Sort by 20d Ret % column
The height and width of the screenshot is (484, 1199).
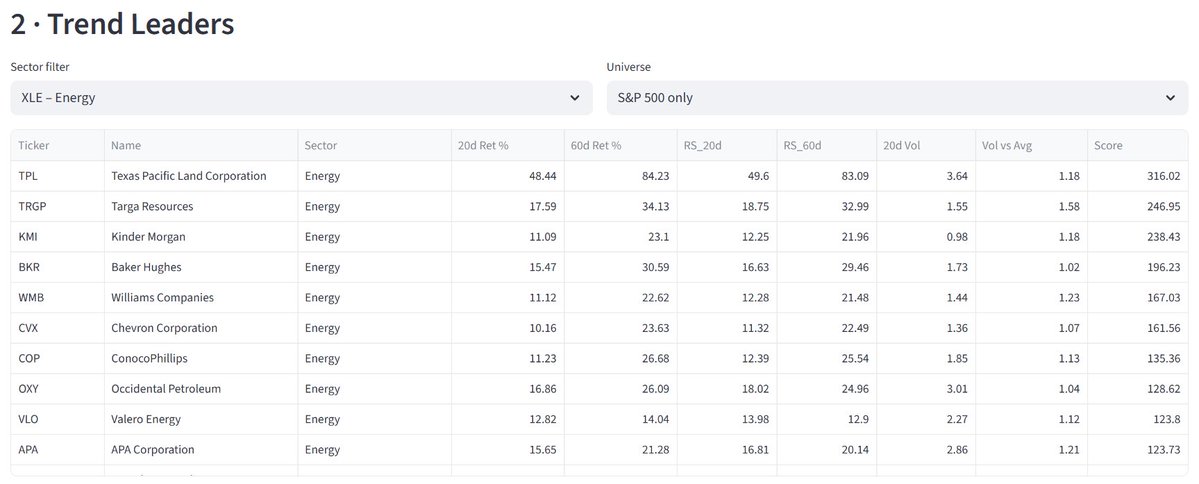pyautogui.click(x=483, y=145)
